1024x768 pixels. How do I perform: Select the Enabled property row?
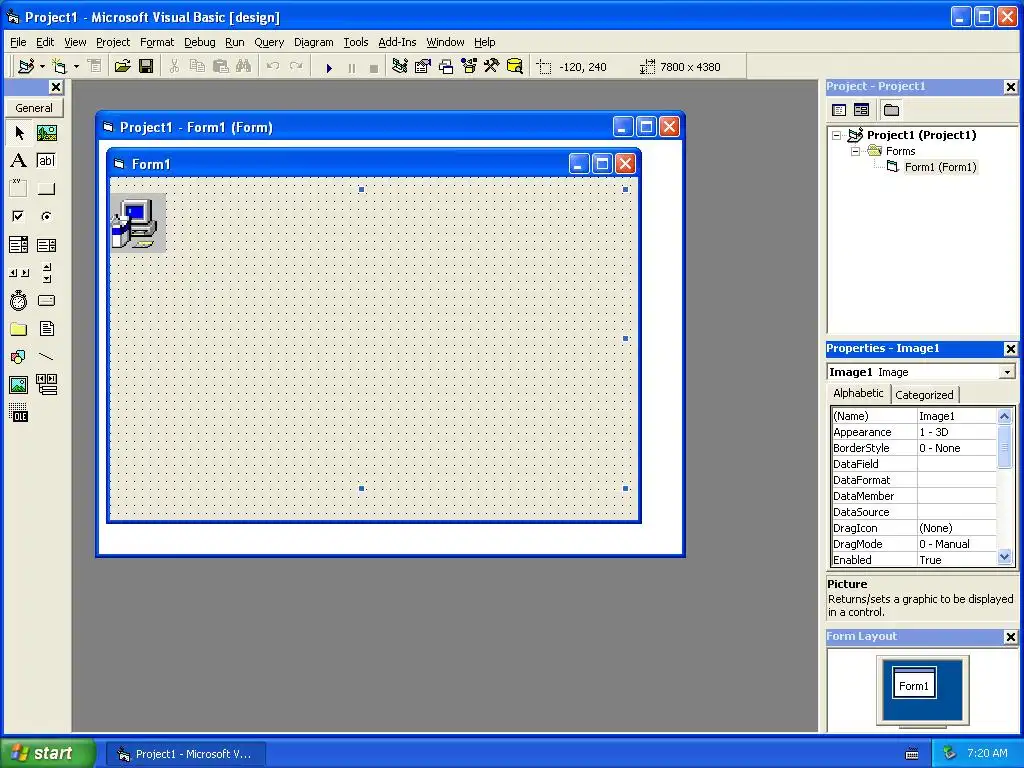pyautogui.click(x=914, y=560)
